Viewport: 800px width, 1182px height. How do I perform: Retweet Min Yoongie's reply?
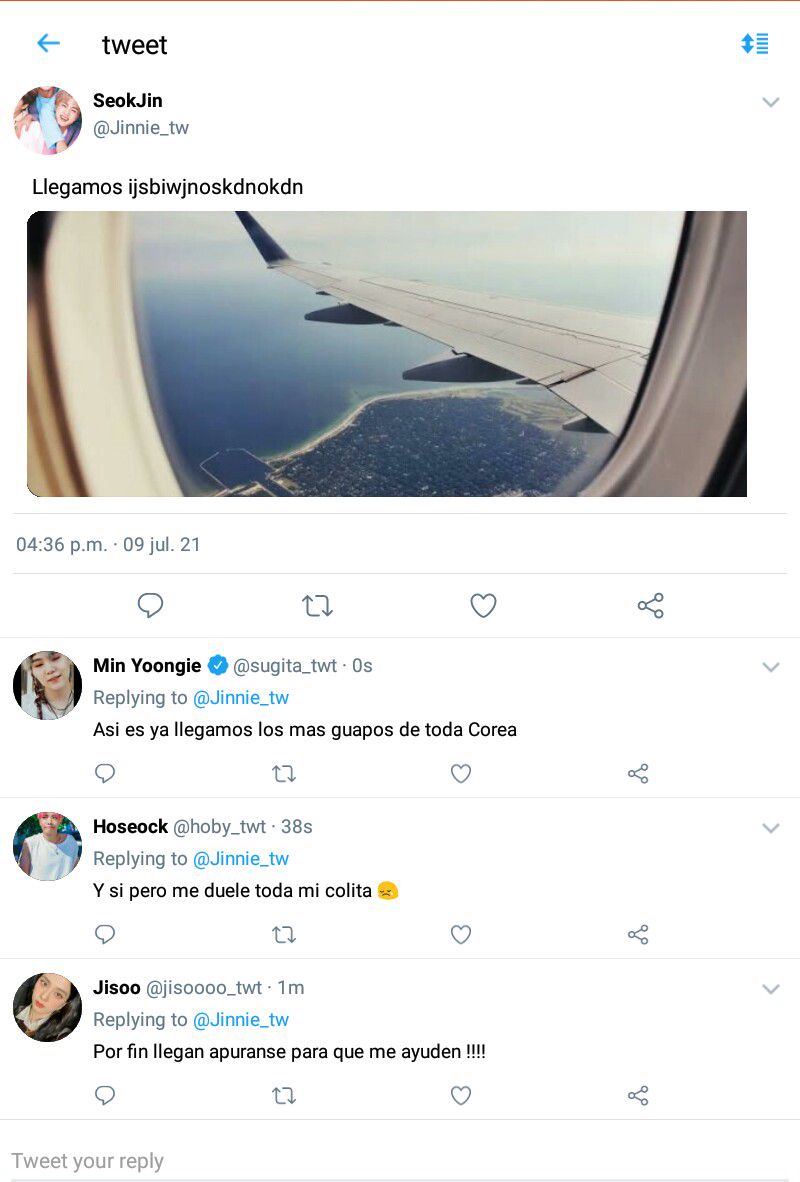284,773
